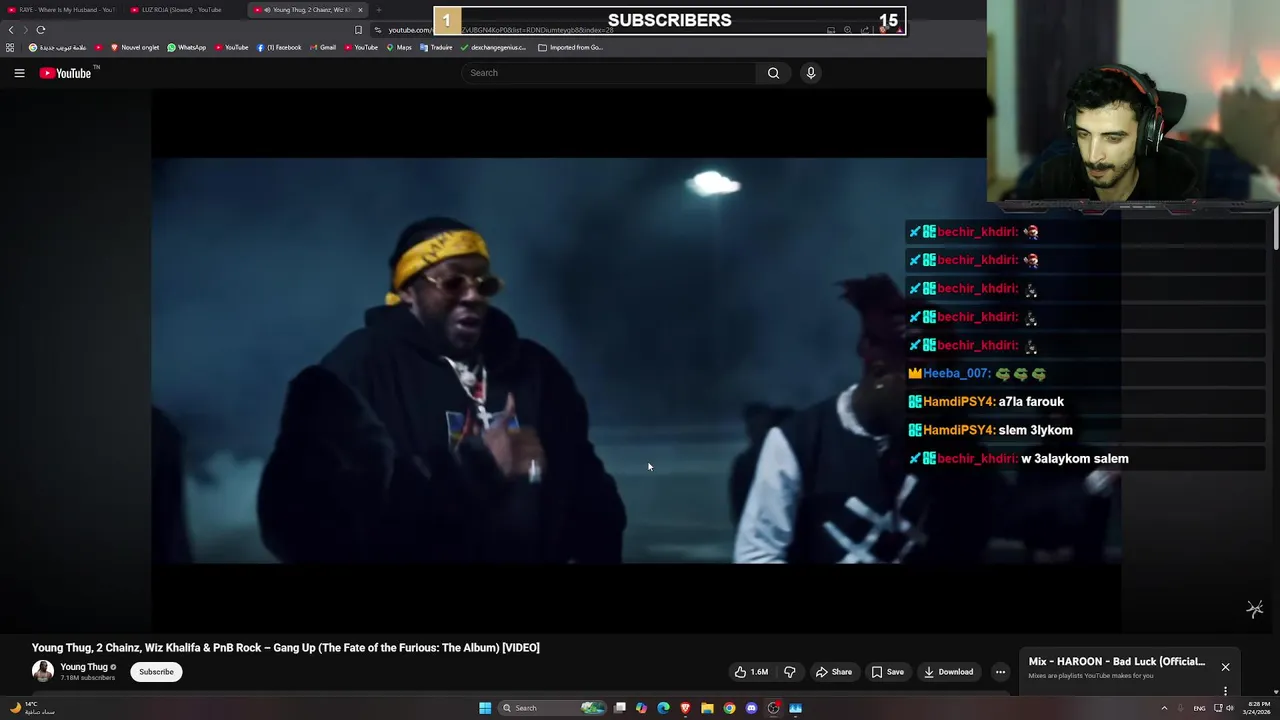
Task: Open the Windows Start menu
Action: point(485,708)
